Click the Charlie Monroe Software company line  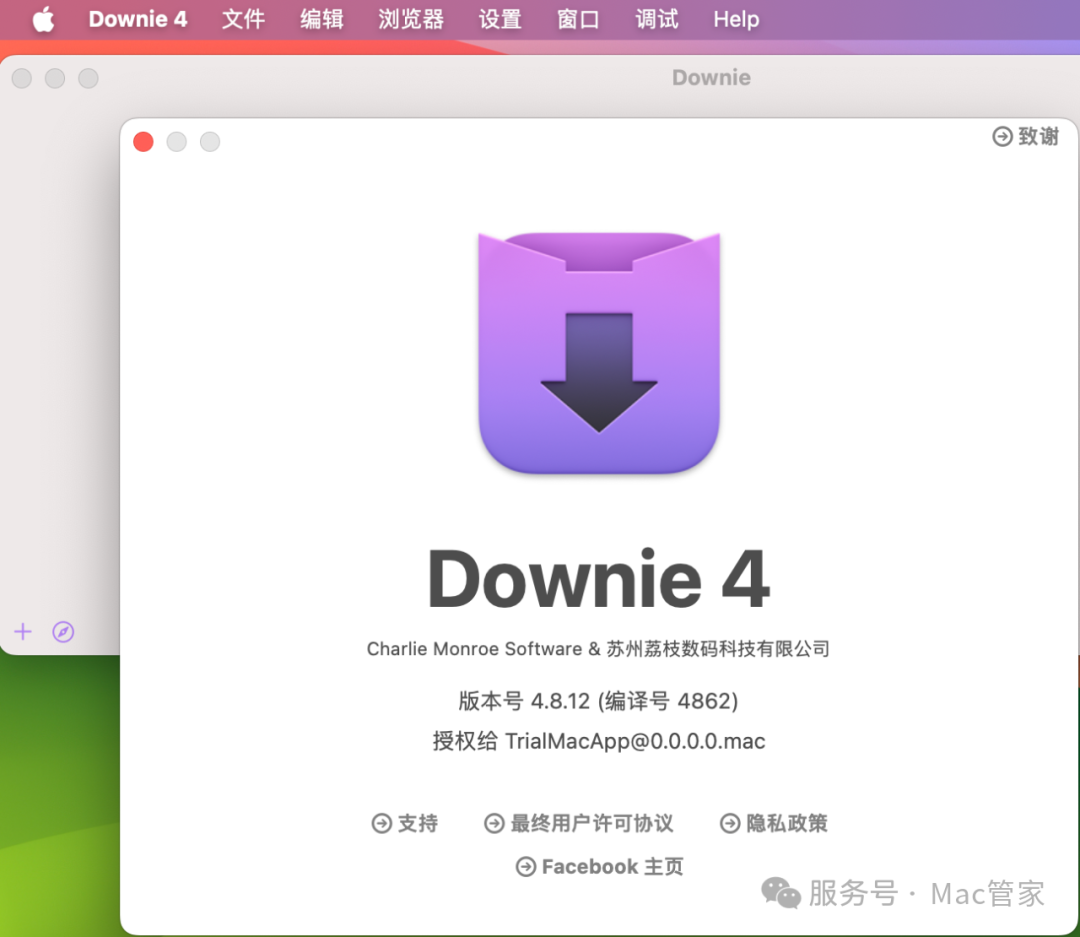598,649
